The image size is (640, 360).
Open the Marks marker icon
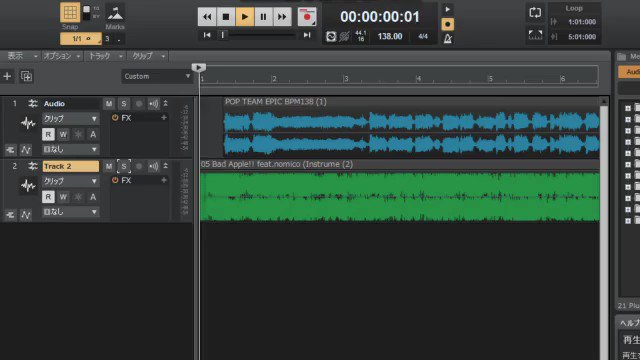point(115,13)
